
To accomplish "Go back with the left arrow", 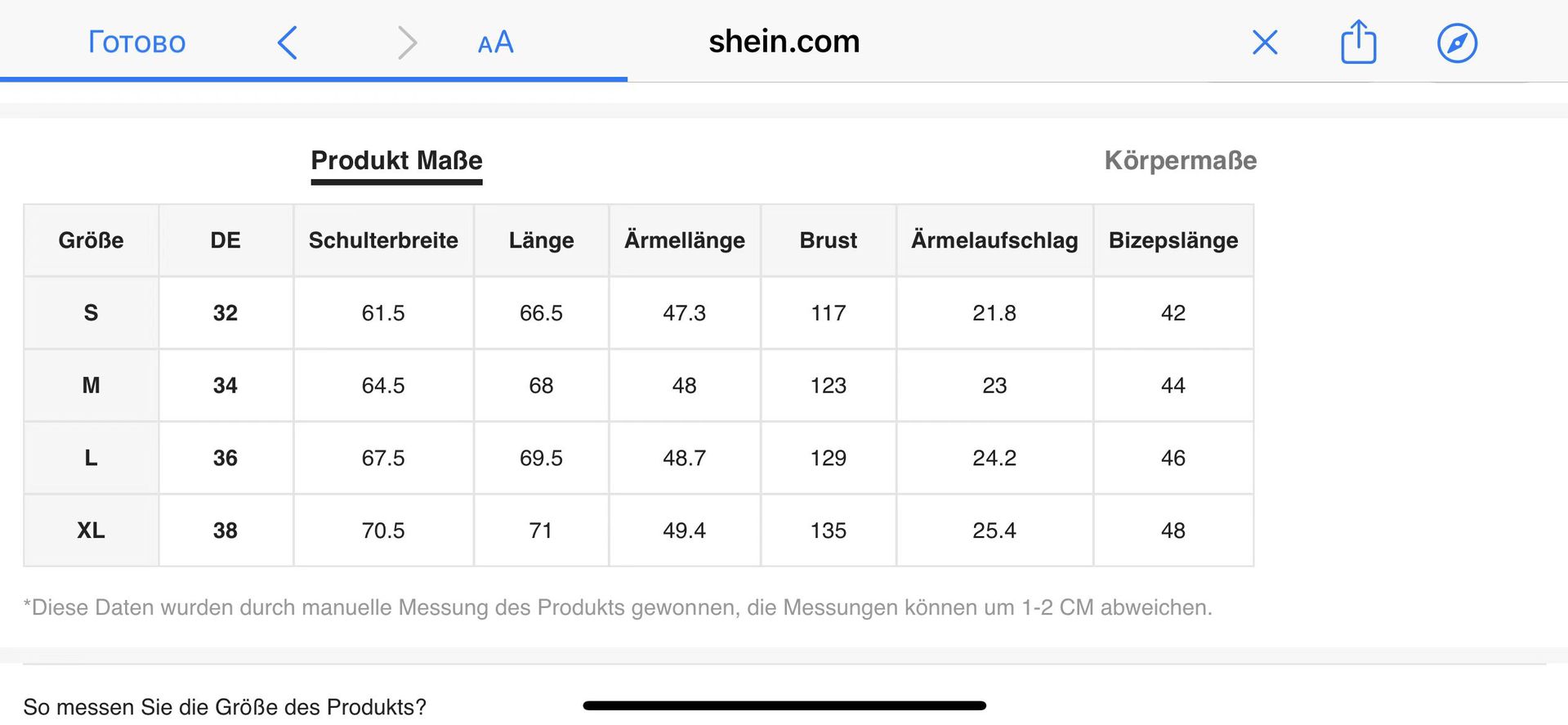I will [x=288, y=43].
